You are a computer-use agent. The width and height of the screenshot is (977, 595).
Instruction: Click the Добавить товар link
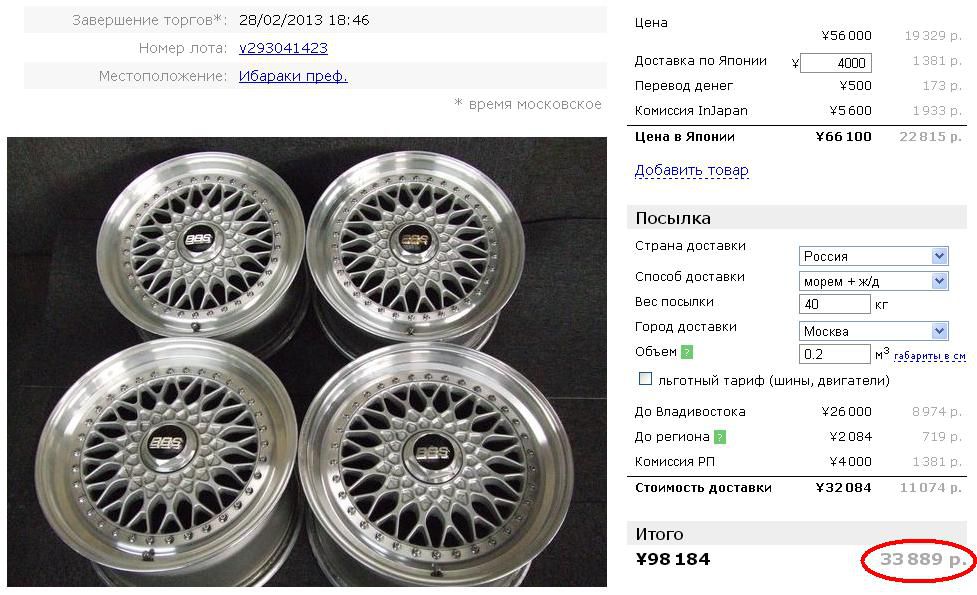coord(692,170)
